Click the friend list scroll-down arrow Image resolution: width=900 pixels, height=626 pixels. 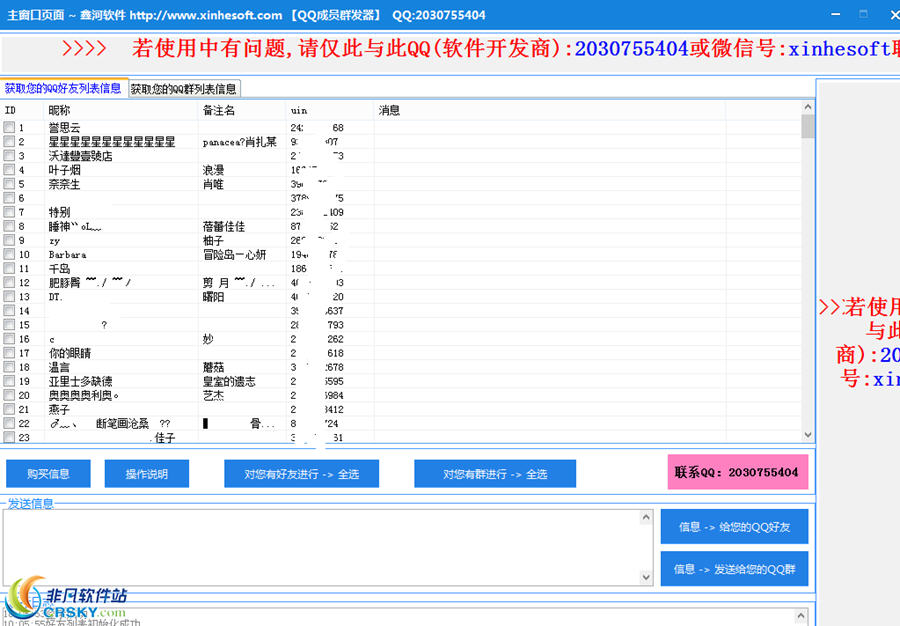808,435
